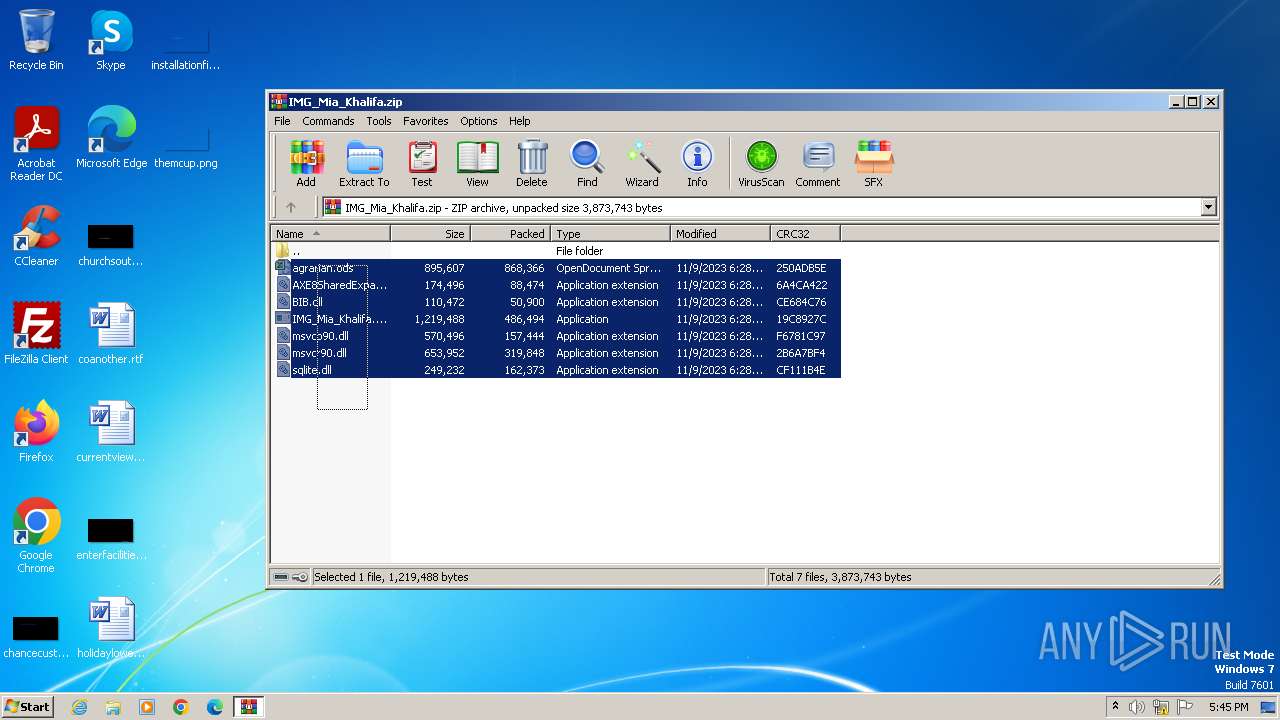The width and height of the screenshot is (1280, 720).
Task: Open File Explorer from the taskbar
Action: (113, 707)
